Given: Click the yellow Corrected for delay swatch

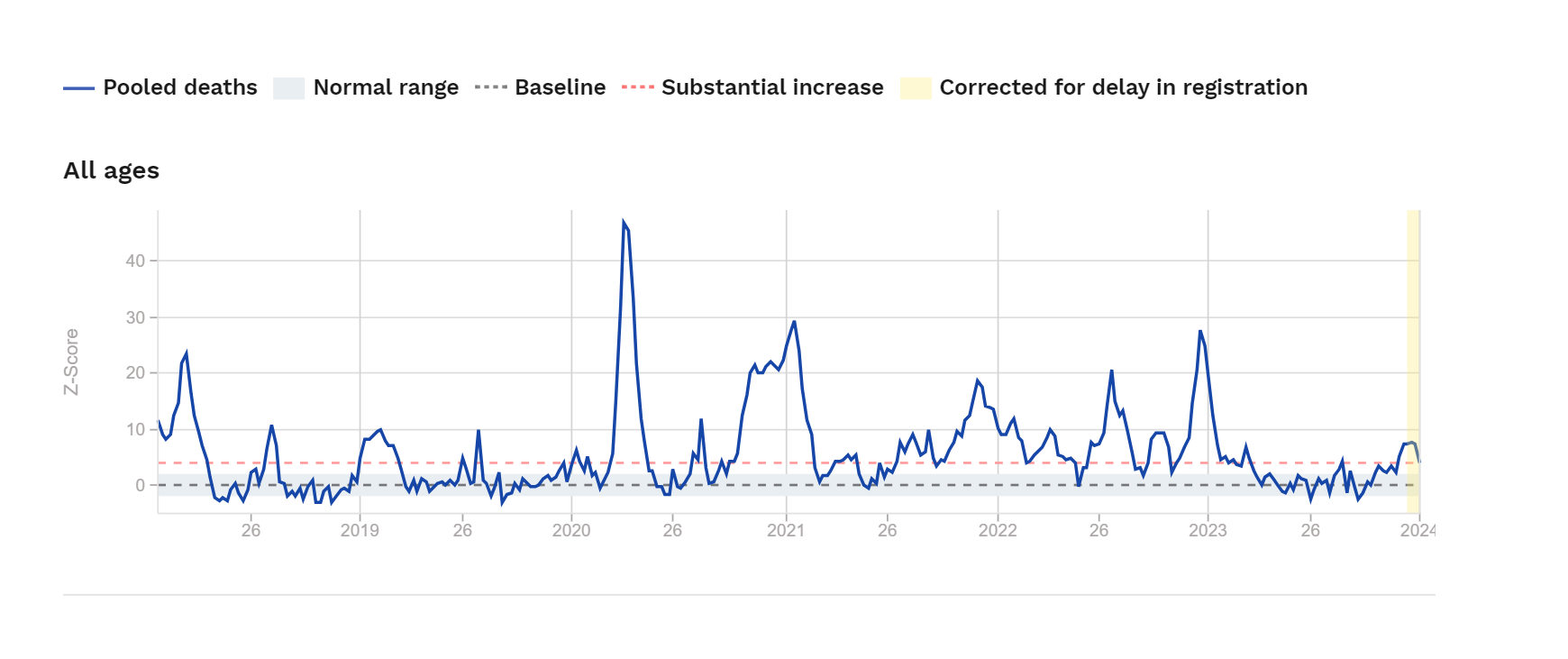Looking at the screenshot, I should [x=915, y=88].
